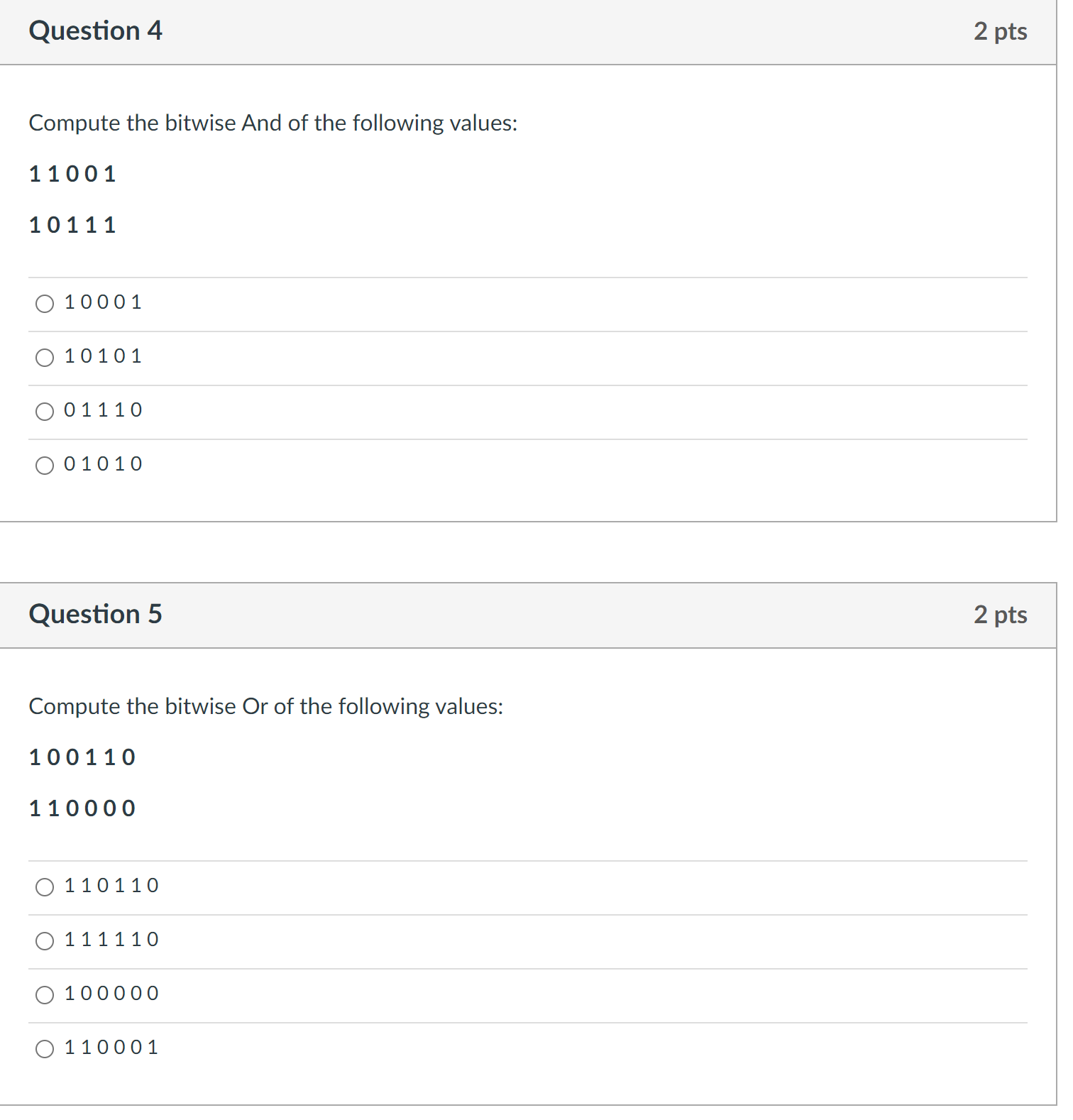Viewport: 1073px width, 1120px height.
Task: Select answer 100000 for Question 5
Action: pos(45,994)
